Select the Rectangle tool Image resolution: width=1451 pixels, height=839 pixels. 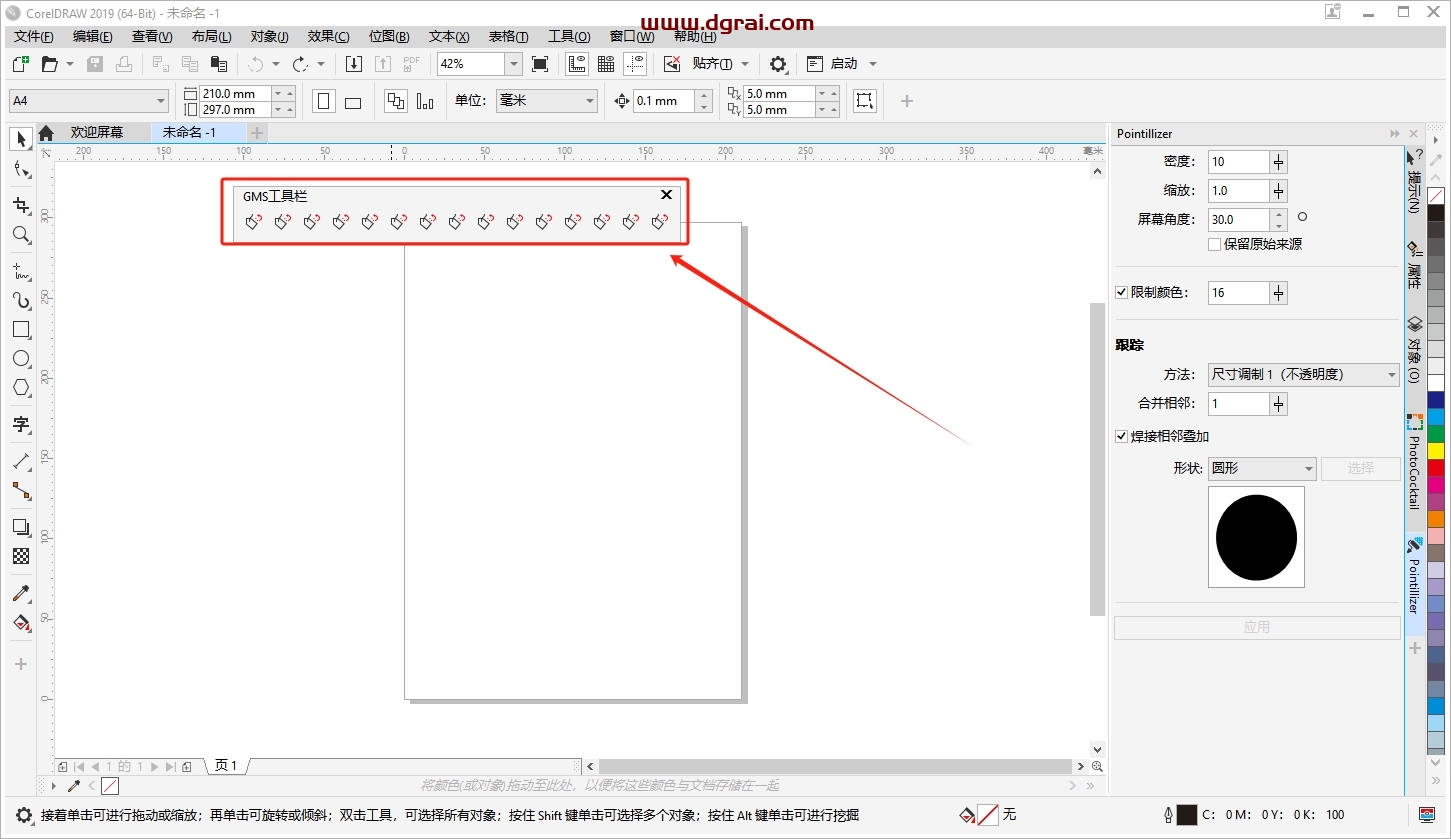[21, 329]
